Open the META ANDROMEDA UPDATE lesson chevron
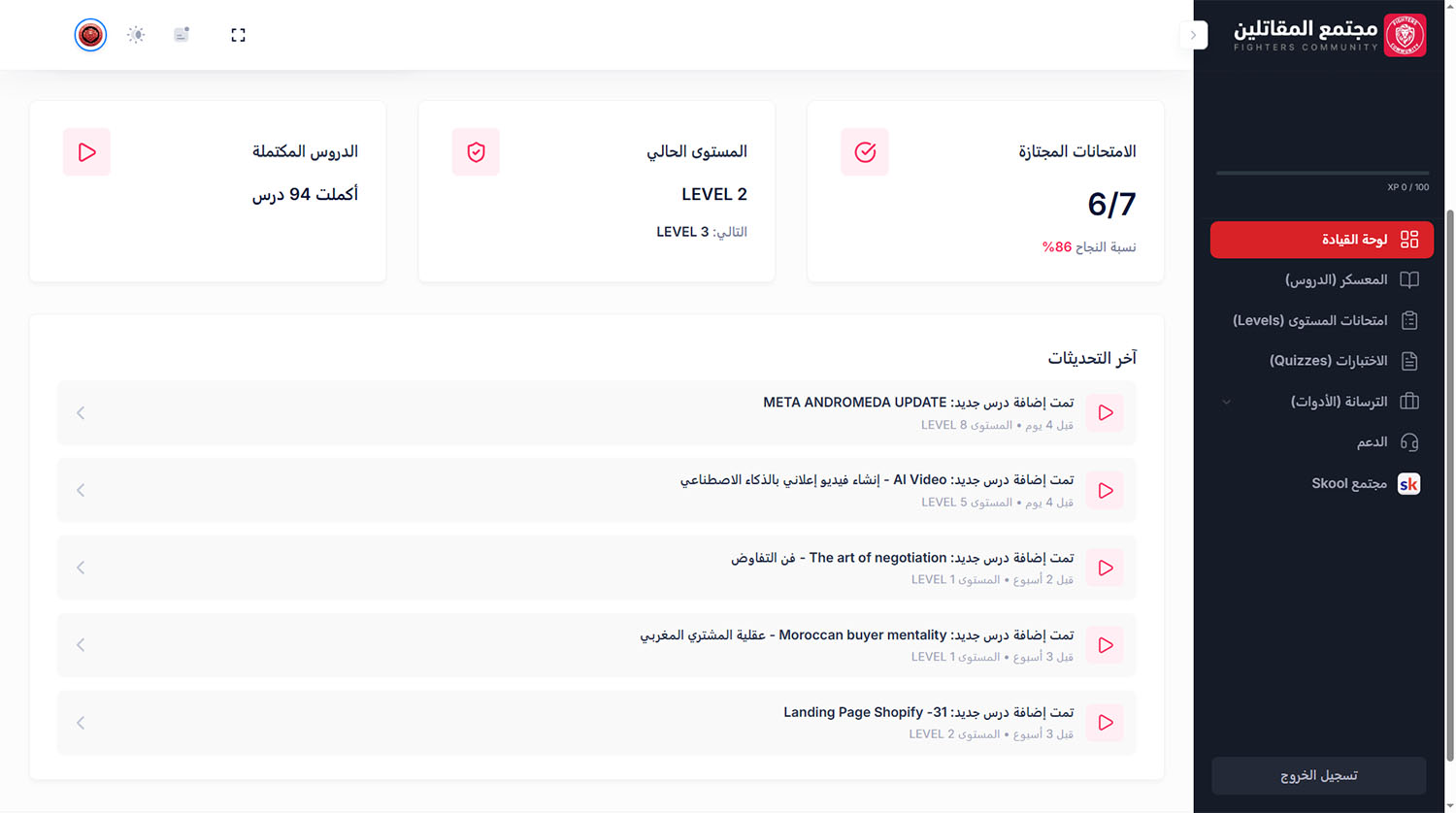1456x813 pixels. click(x=81, y=413)
